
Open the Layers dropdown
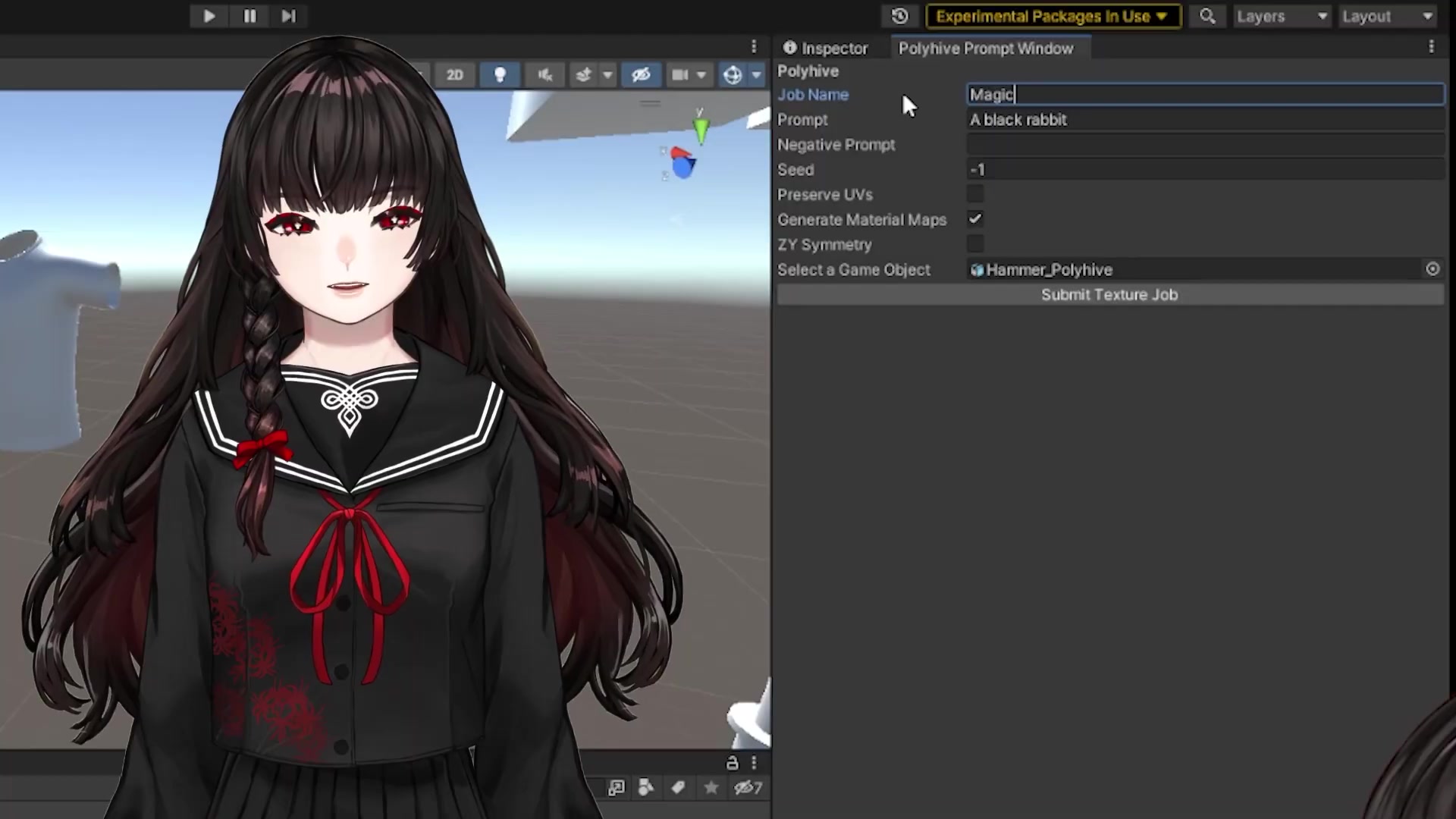point(1282,16)
